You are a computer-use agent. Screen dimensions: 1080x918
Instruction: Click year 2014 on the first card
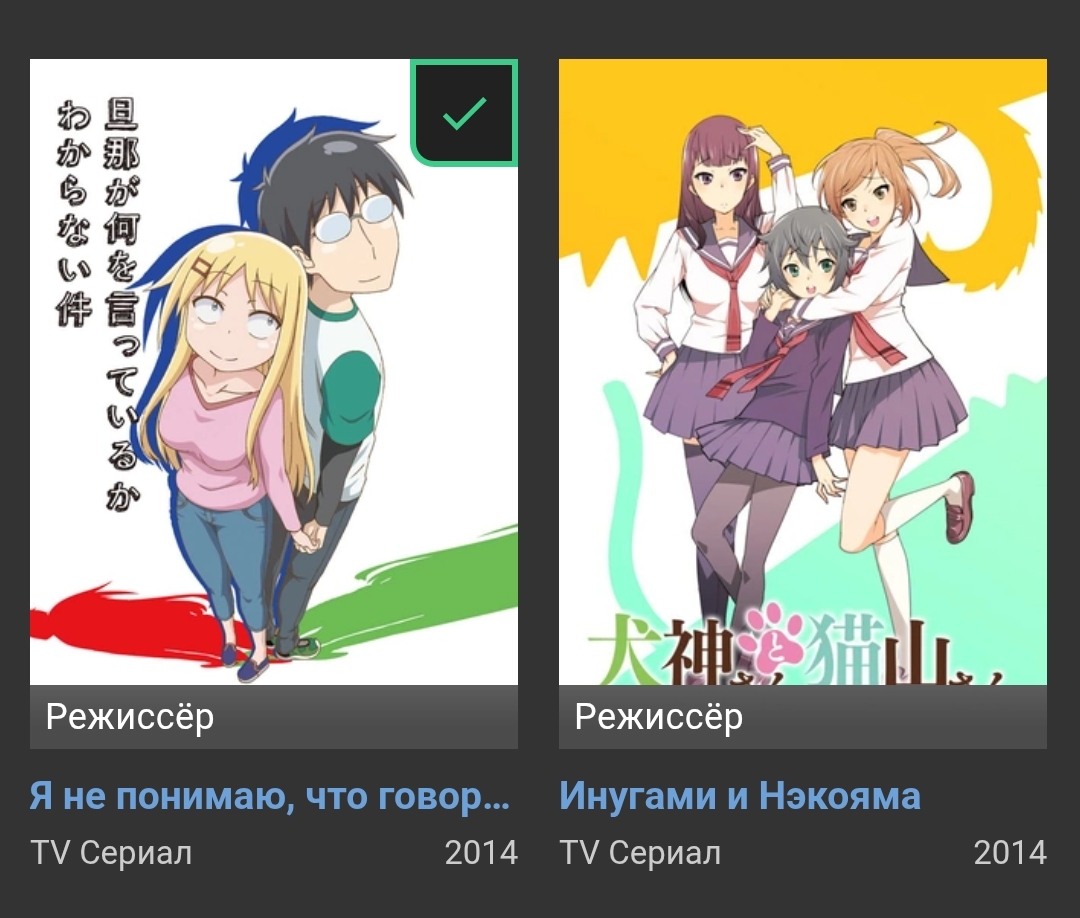point(481,853)
